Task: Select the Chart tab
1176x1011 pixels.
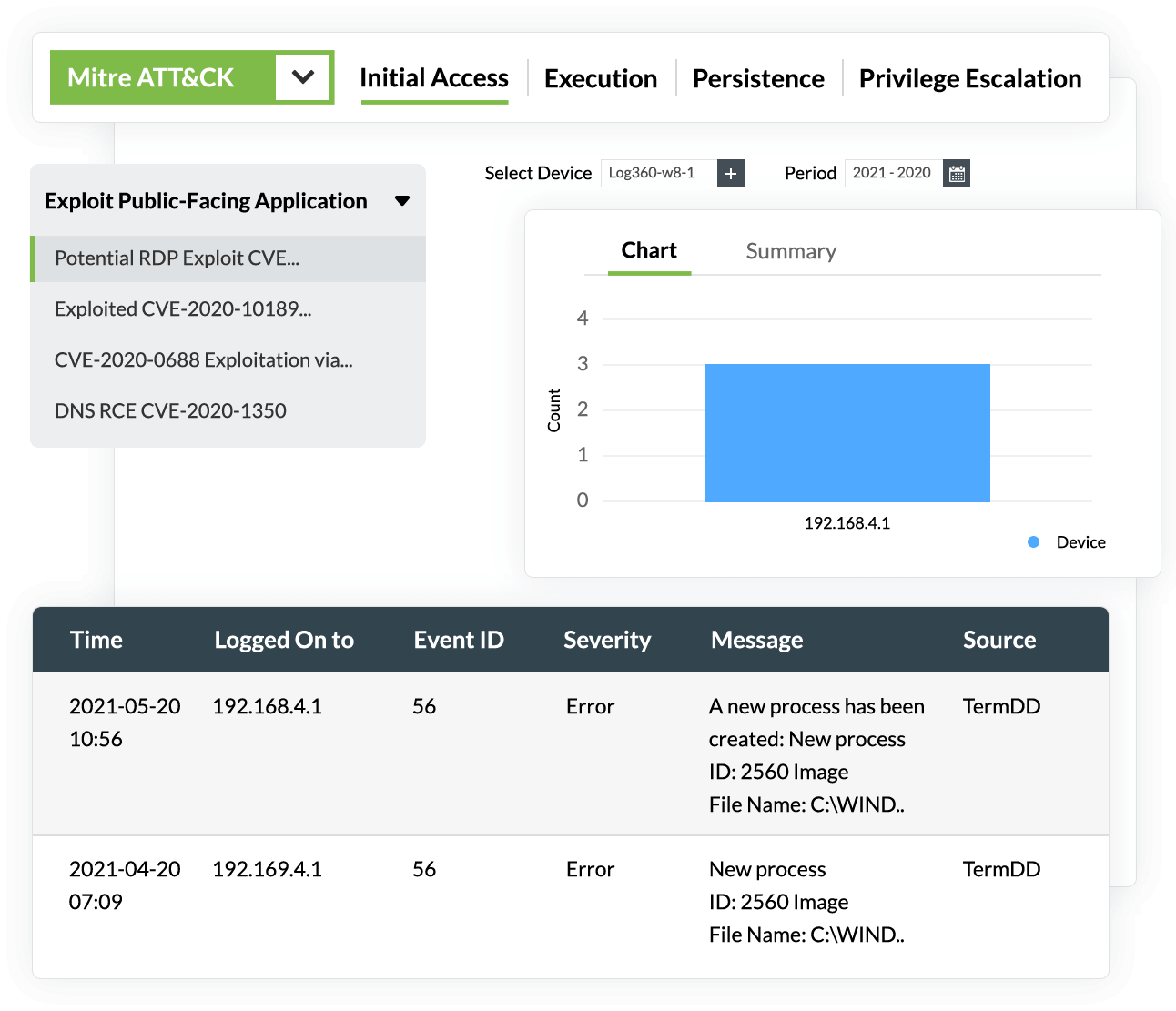Action: coord(648,250)
